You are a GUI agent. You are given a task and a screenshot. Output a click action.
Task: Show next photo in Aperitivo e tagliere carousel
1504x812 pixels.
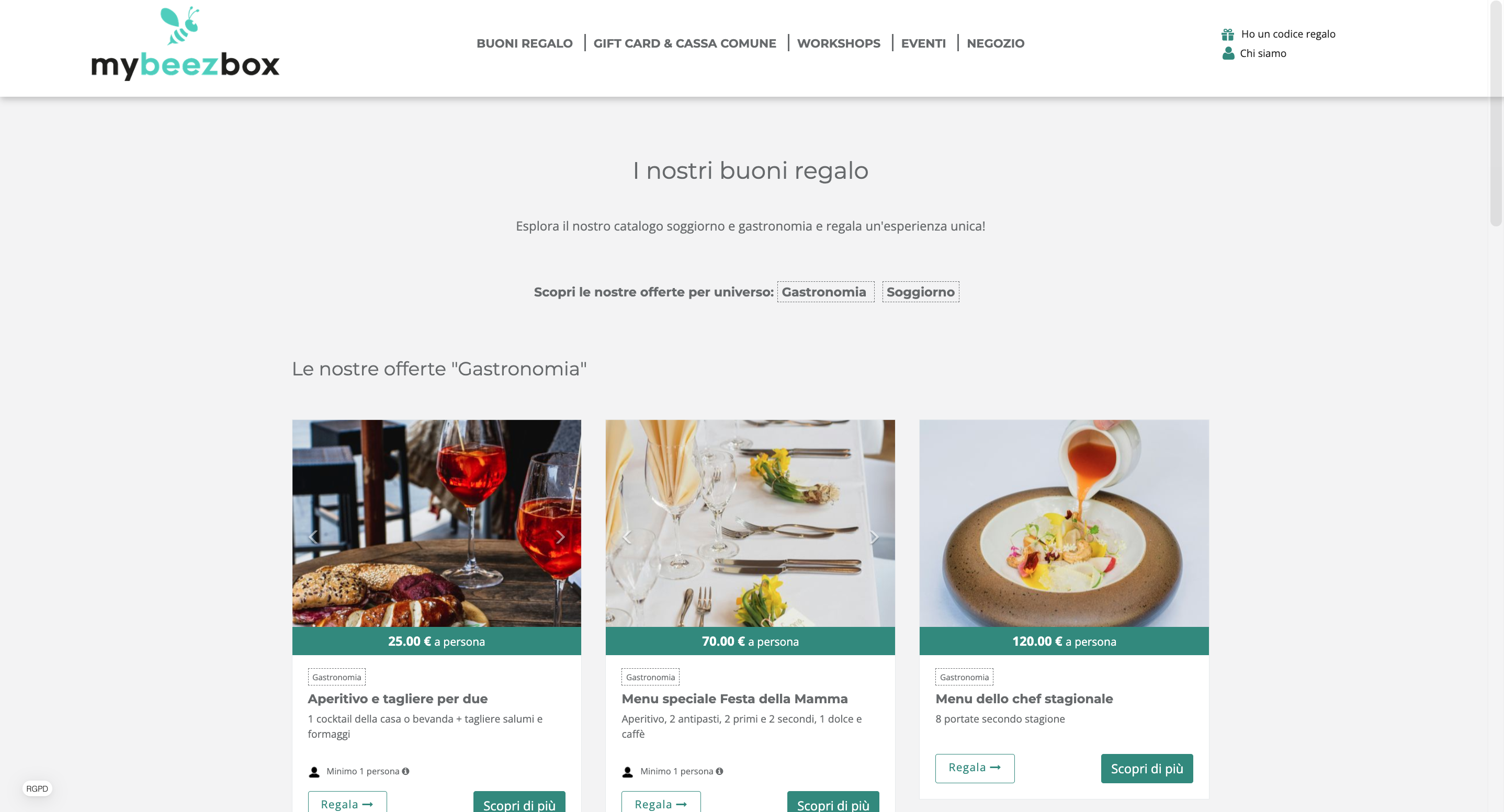[560, 537]
